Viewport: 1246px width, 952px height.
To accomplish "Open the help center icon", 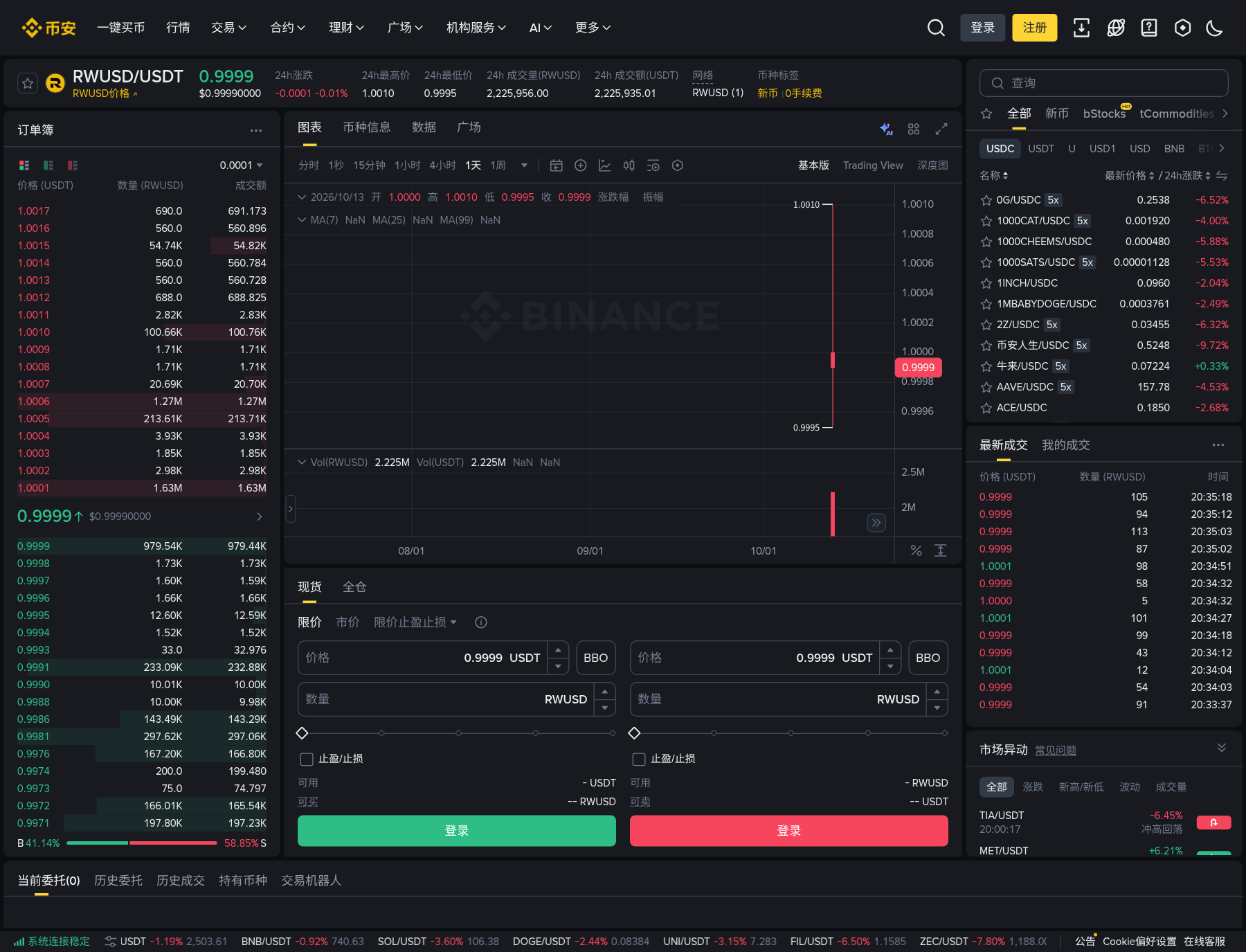I will click(x=1149, y=28).
